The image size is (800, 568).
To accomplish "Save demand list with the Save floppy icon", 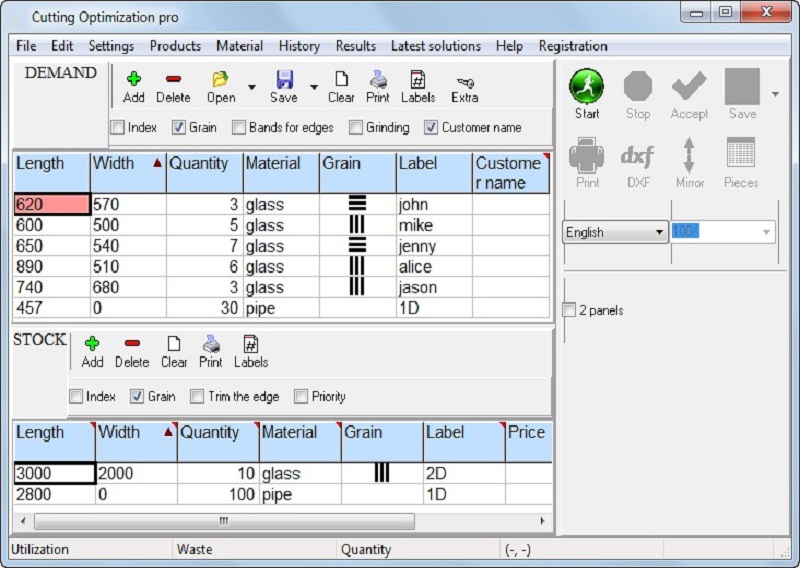I will point(284,79).
